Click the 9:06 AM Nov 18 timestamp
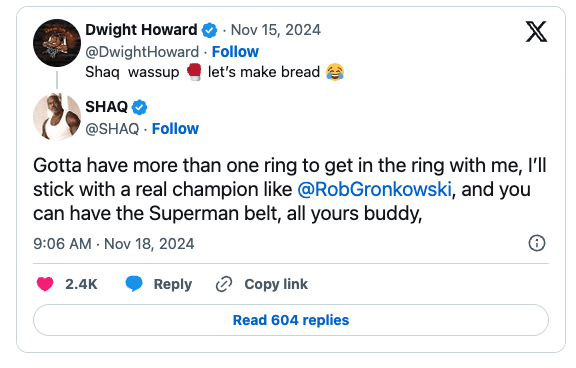The height and width of the screenshot is (368, 576). coord(114,244)
